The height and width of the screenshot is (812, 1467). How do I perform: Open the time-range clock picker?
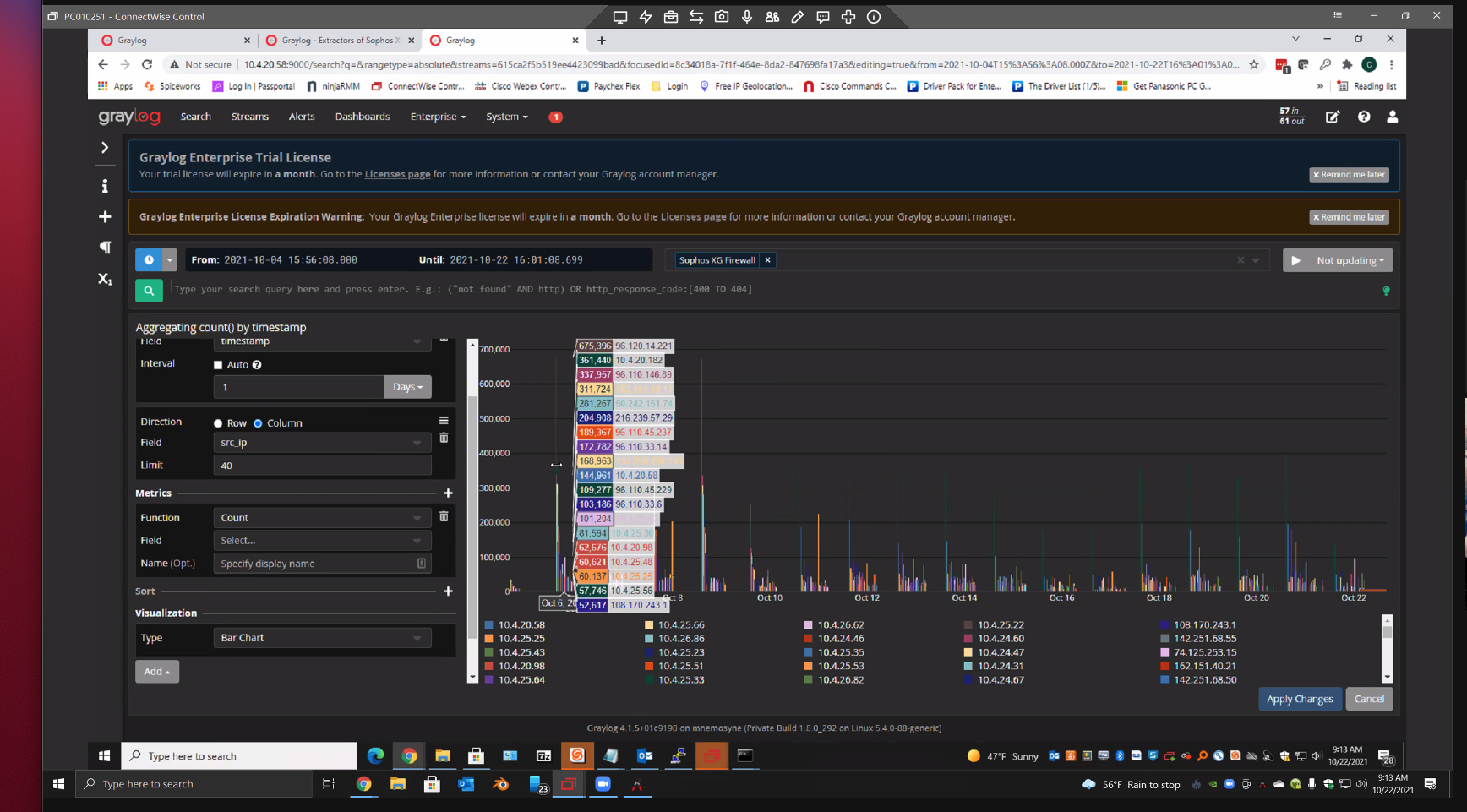(x=150, y=259)
